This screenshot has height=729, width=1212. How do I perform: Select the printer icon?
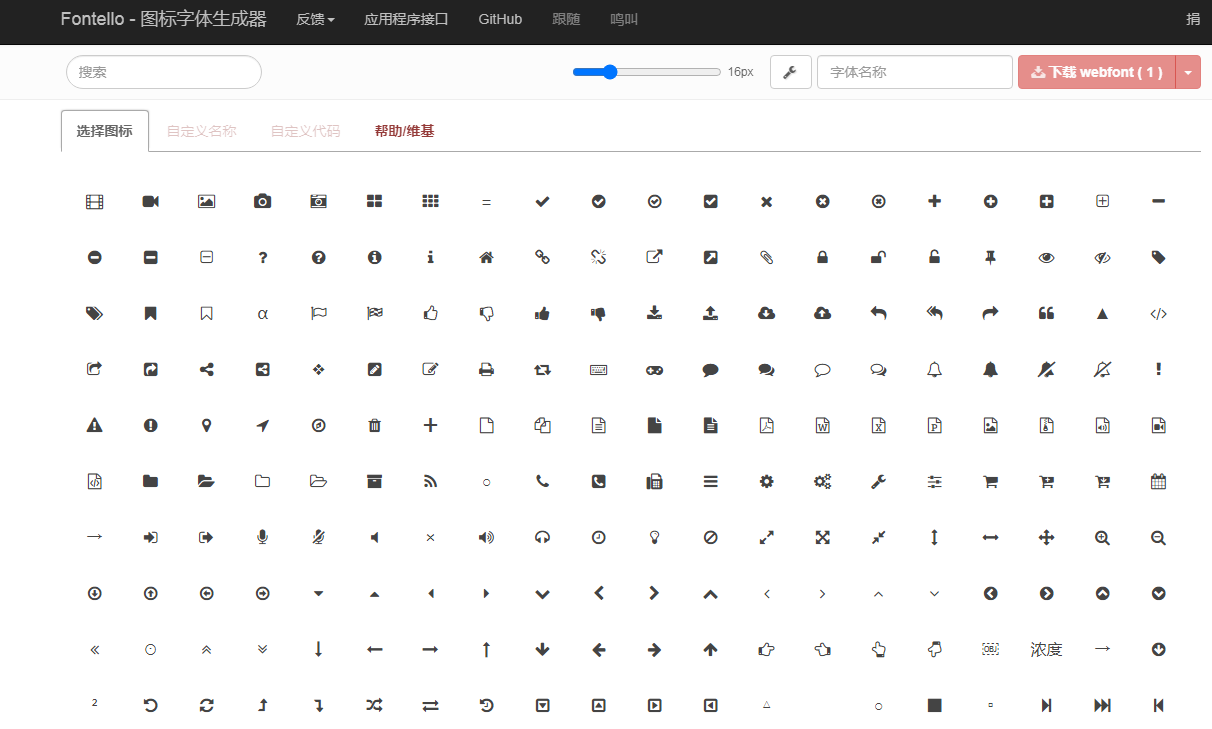tap(487, 369)
